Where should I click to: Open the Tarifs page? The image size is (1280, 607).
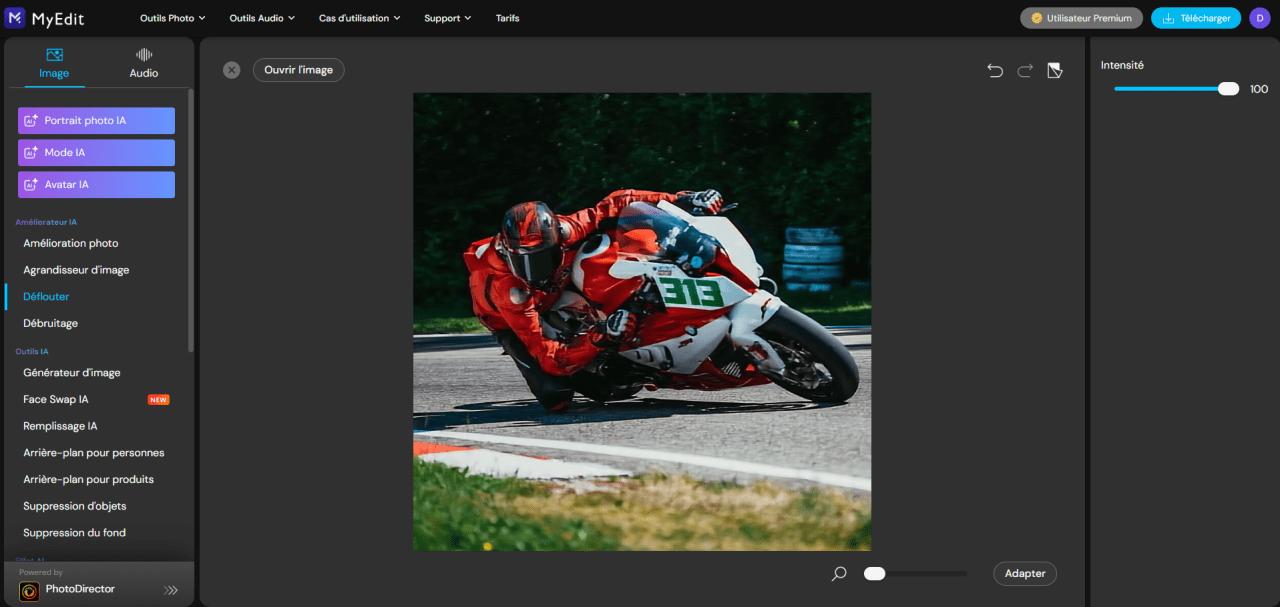pyautogui.click(x=507, y=17)
